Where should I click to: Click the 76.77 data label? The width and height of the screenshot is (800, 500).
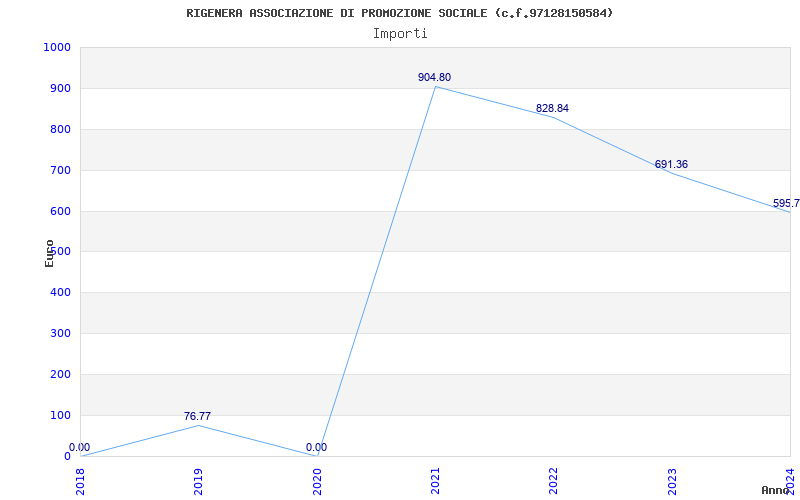point(197,416)
